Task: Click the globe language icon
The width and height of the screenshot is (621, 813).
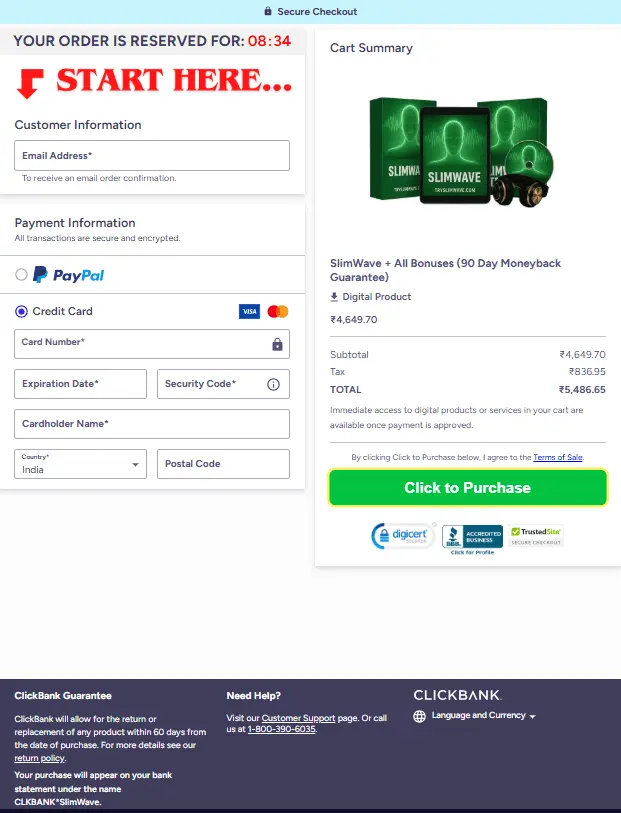Action: (x=419, y=716)
